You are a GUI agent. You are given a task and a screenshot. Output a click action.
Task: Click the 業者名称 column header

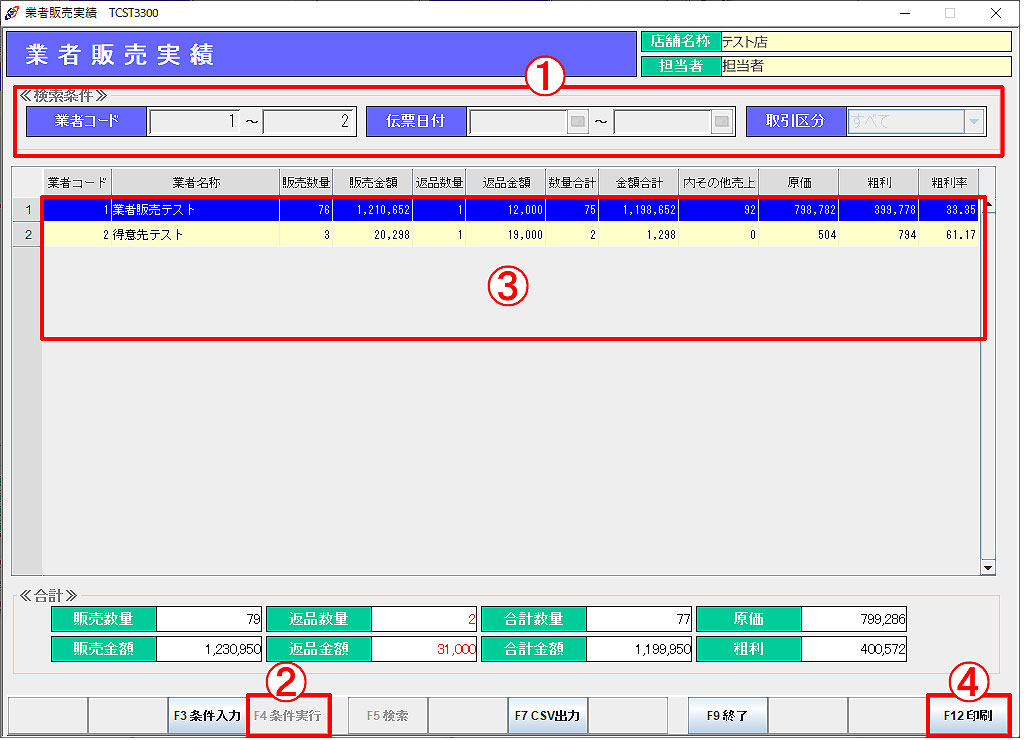[196, 183]
